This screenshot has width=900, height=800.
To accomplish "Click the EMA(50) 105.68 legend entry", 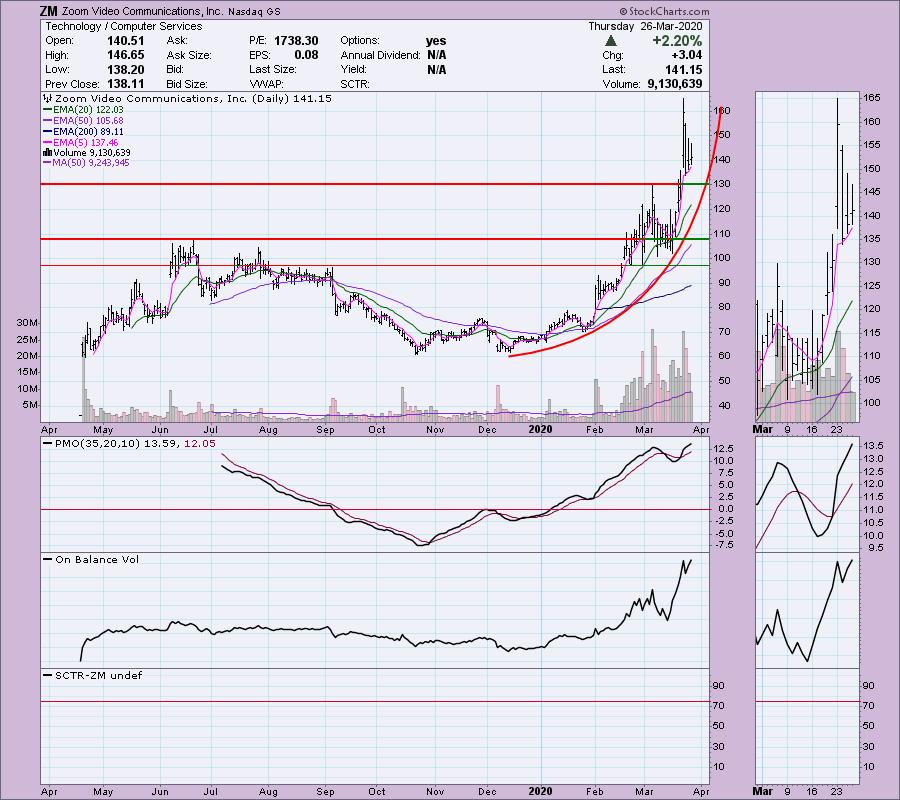I will 83,121.
